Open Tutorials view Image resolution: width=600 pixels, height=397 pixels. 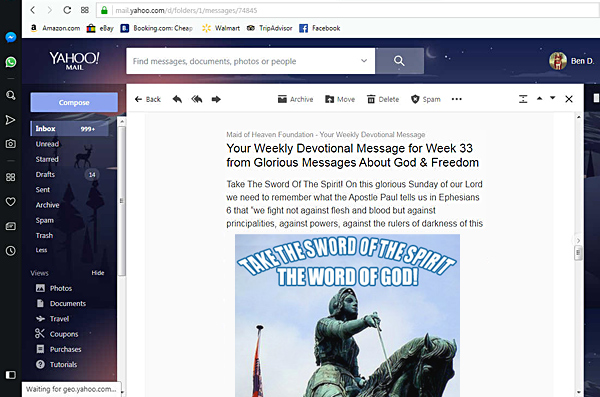pos(56,364)
